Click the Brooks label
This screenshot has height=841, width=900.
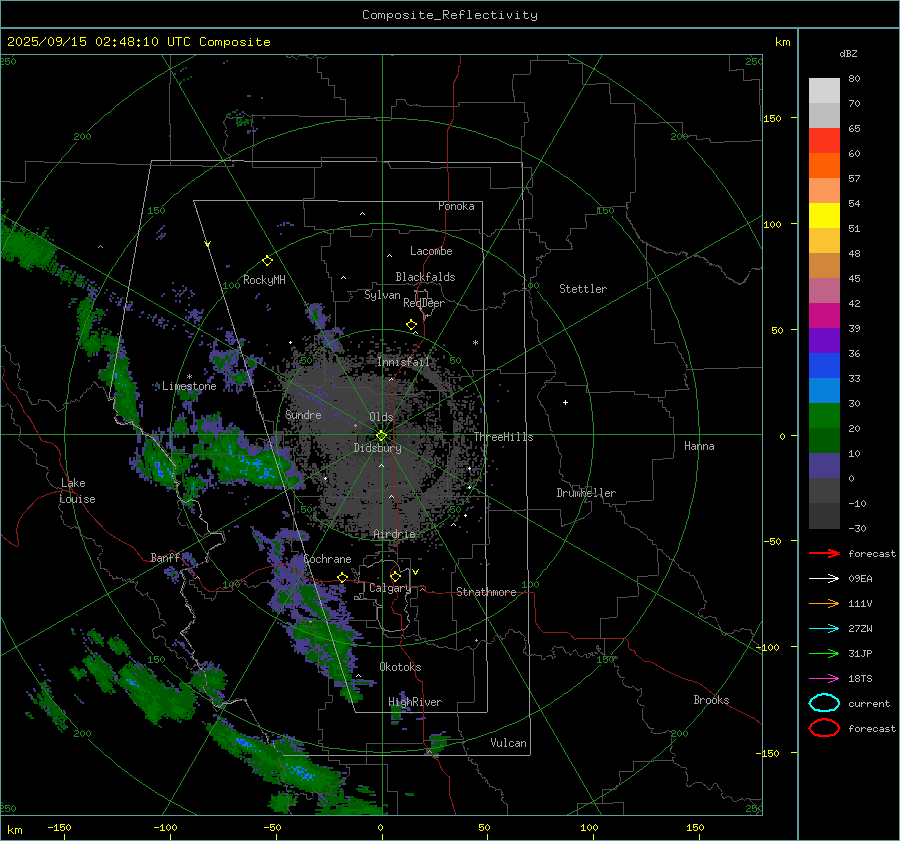pos(711,700)
